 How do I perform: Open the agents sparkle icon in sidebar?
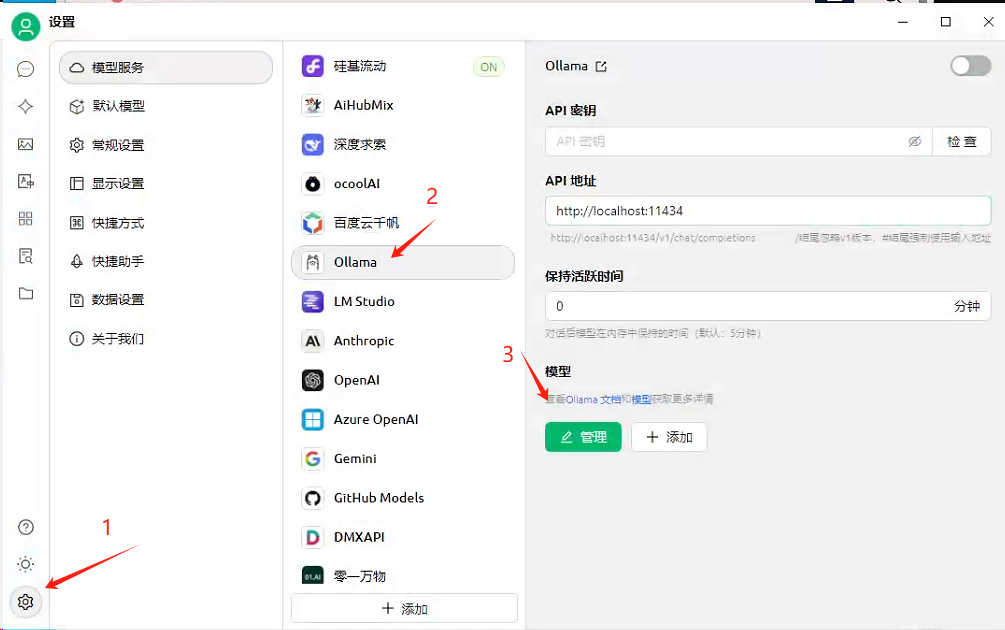(26, 106)
